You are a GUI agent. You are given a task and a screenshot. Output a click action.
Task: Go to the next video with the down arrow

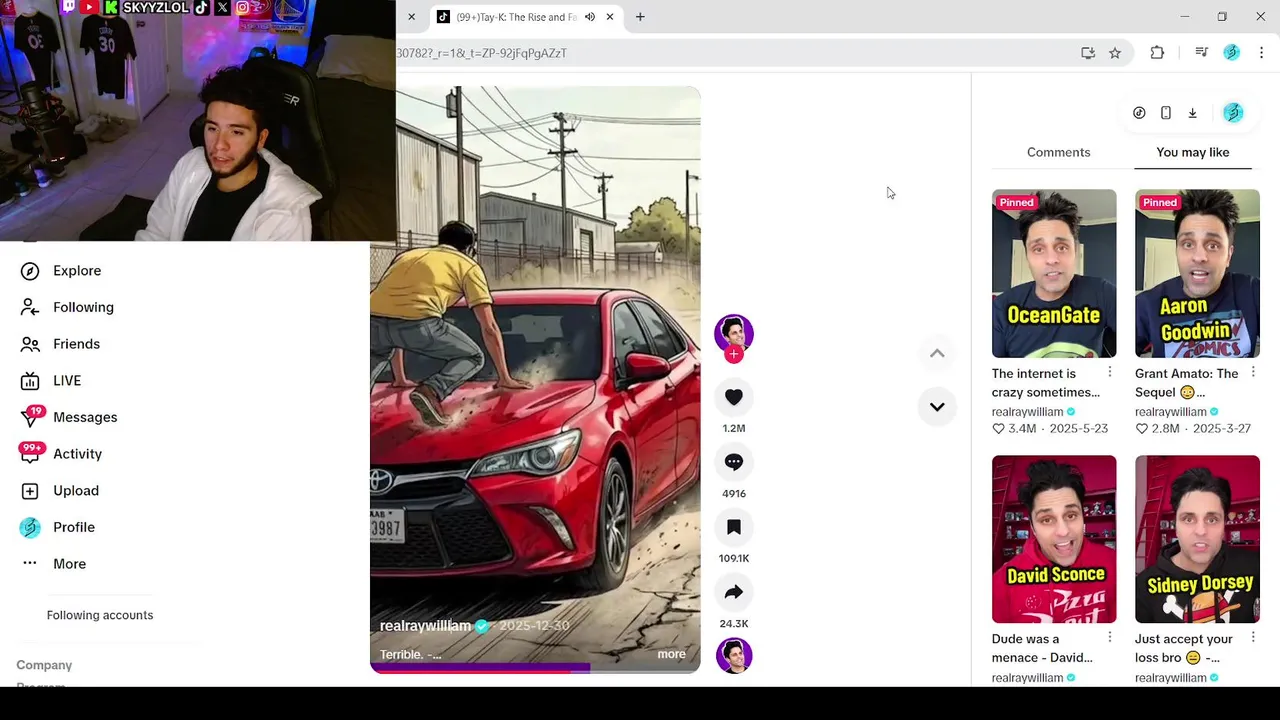point(937,407)
